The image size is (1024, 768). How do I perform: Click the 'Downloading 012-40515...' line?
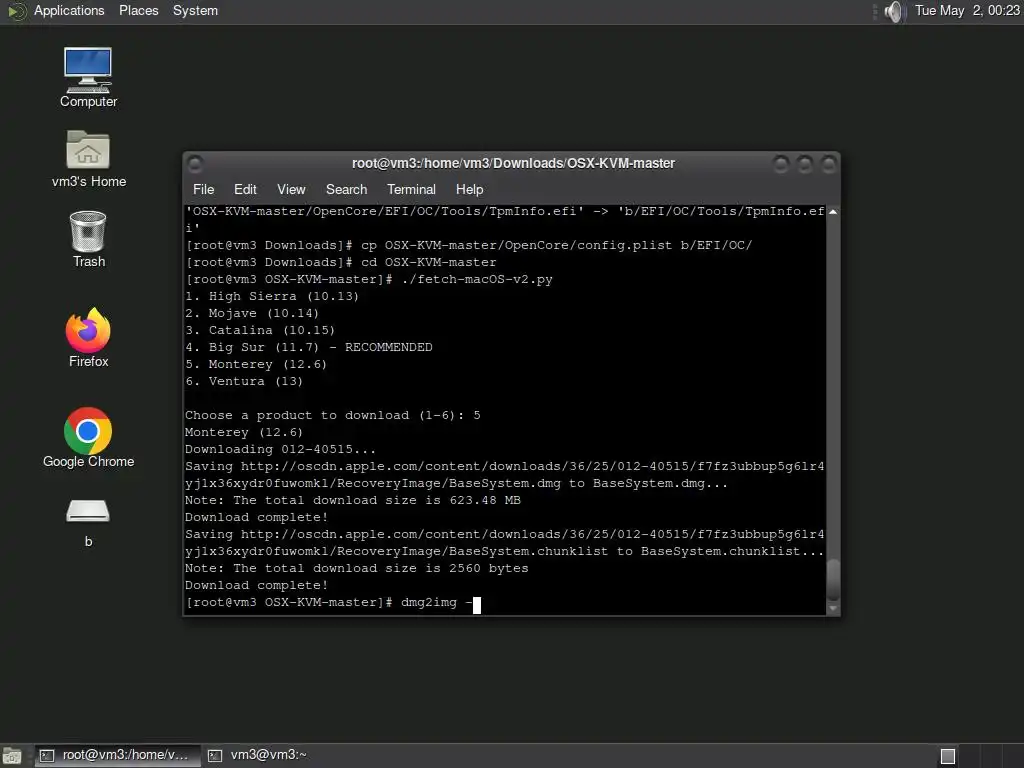281,449
